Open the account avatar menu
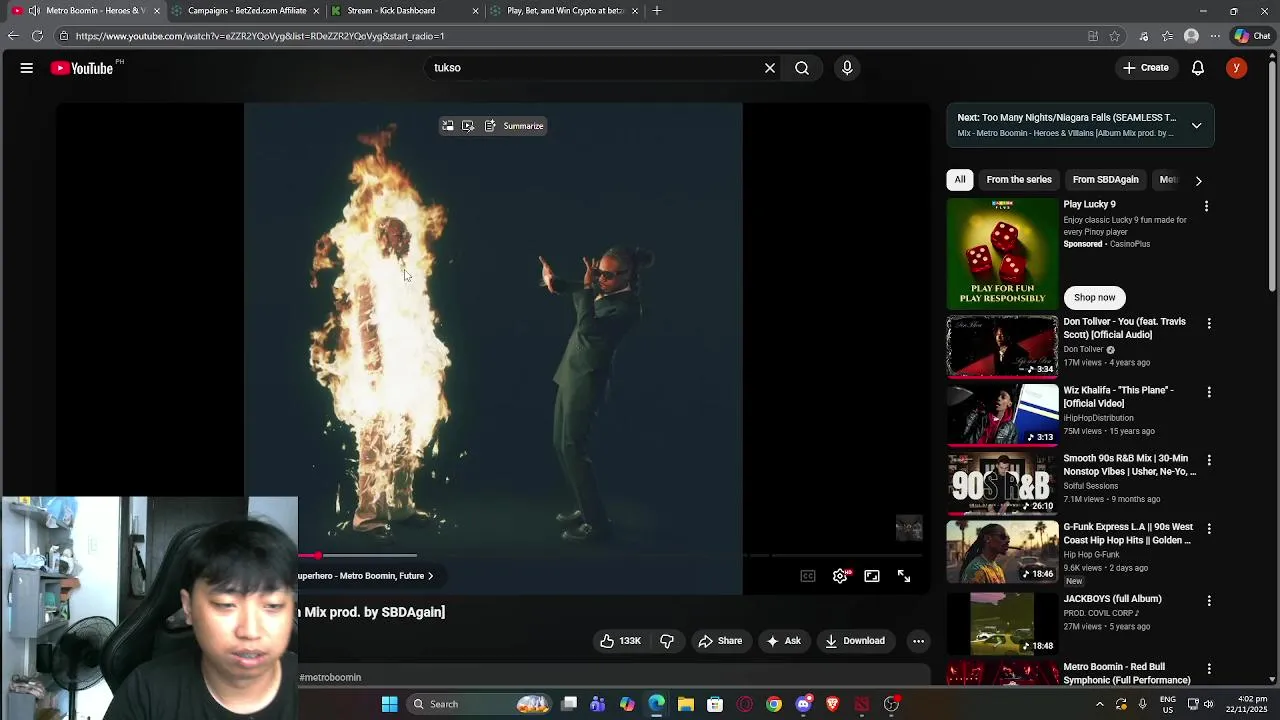 pyautogui.click(x=1237, y=68)
